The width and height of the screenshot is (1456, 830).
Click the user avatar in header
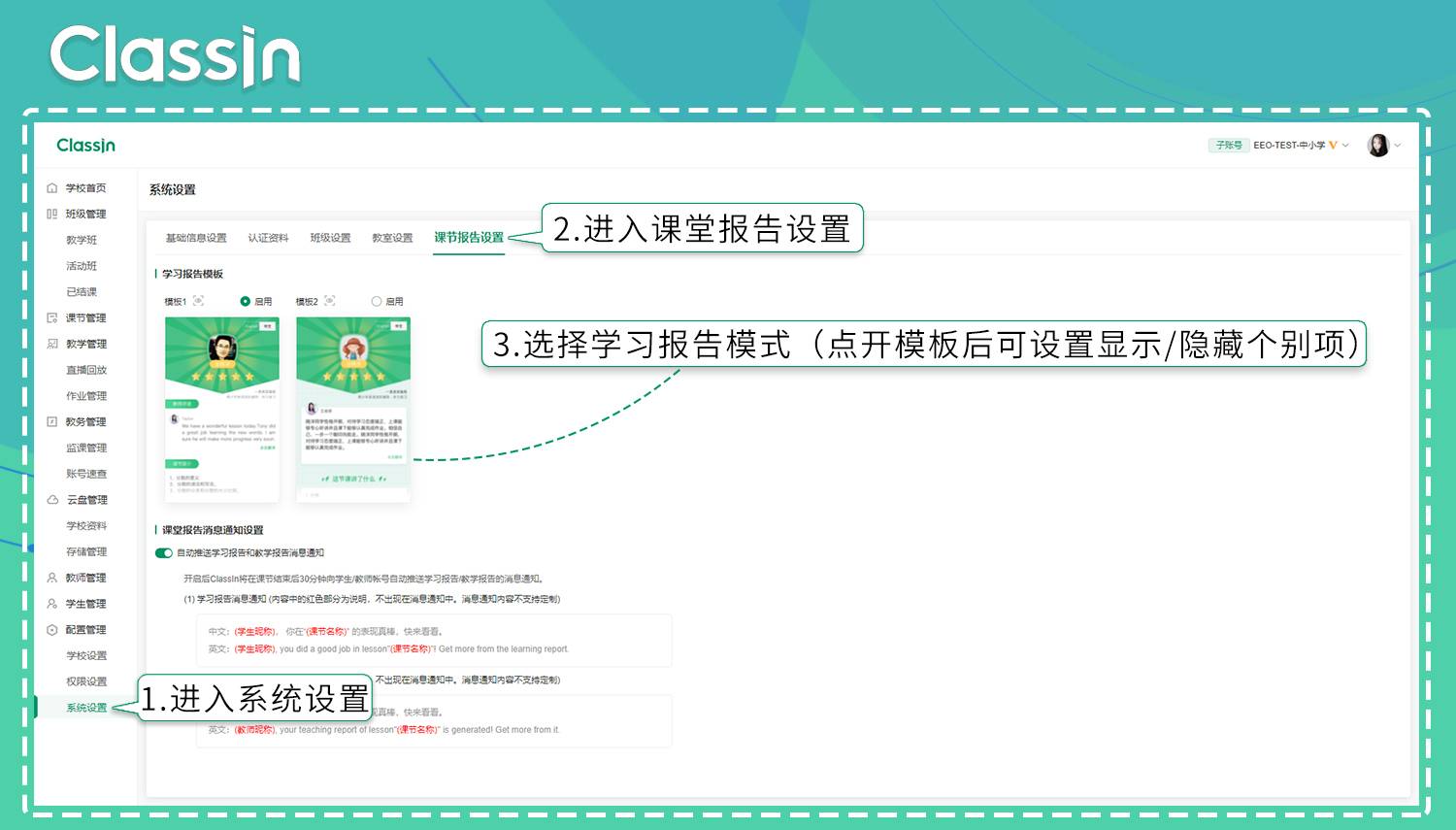click(x=1378, y=146)
